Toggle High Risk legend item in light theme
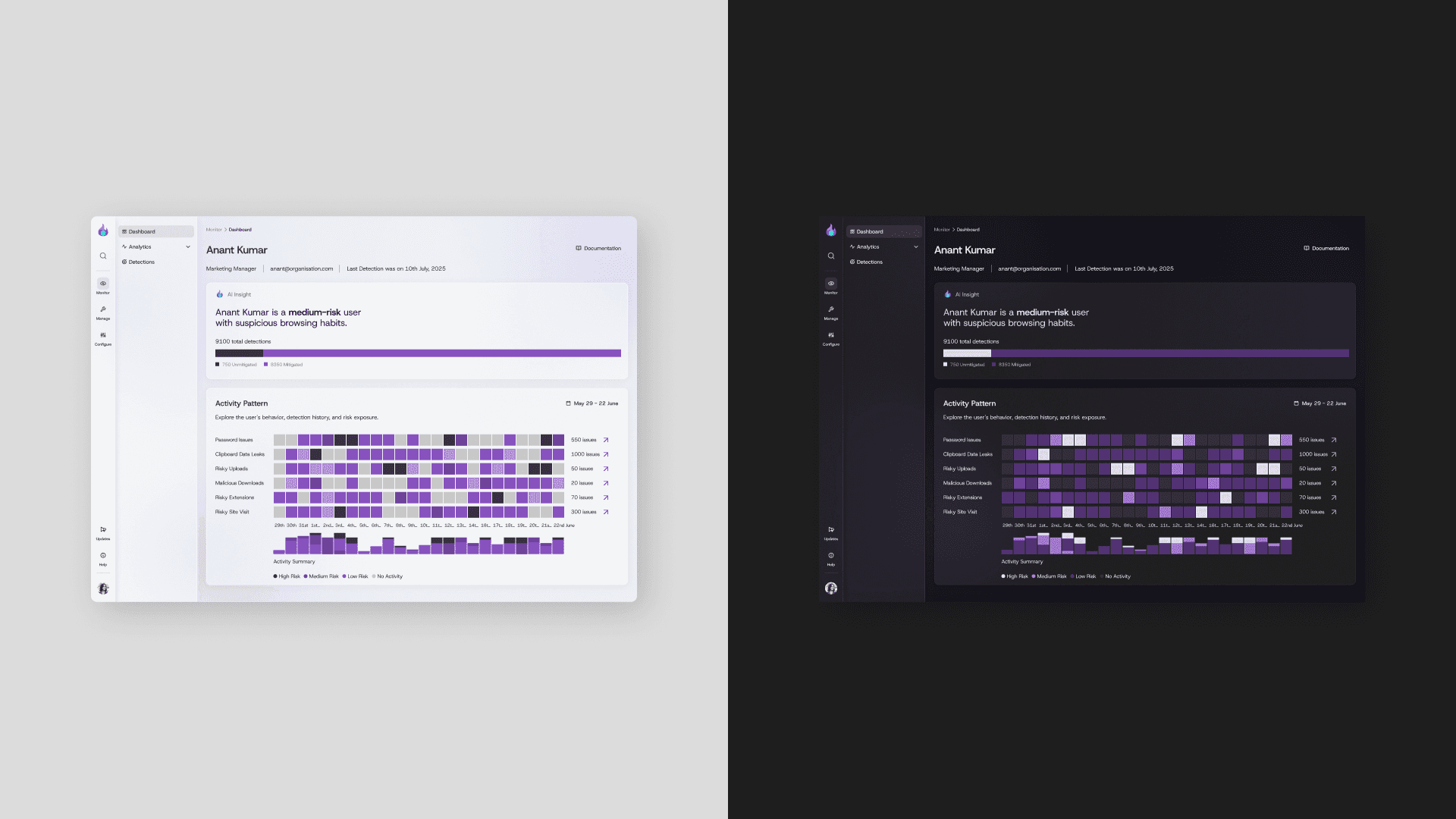Screen dimensions: 1456x819 click(x=287, y=576)
